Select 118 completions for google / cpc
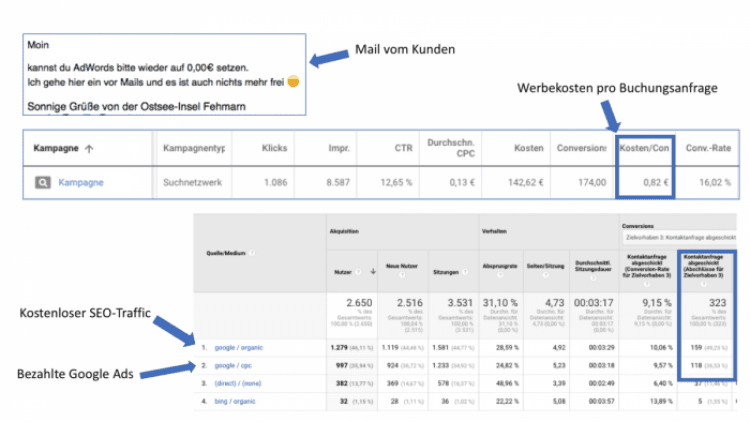Screen dimensions: 750x443 click(696, 365)
